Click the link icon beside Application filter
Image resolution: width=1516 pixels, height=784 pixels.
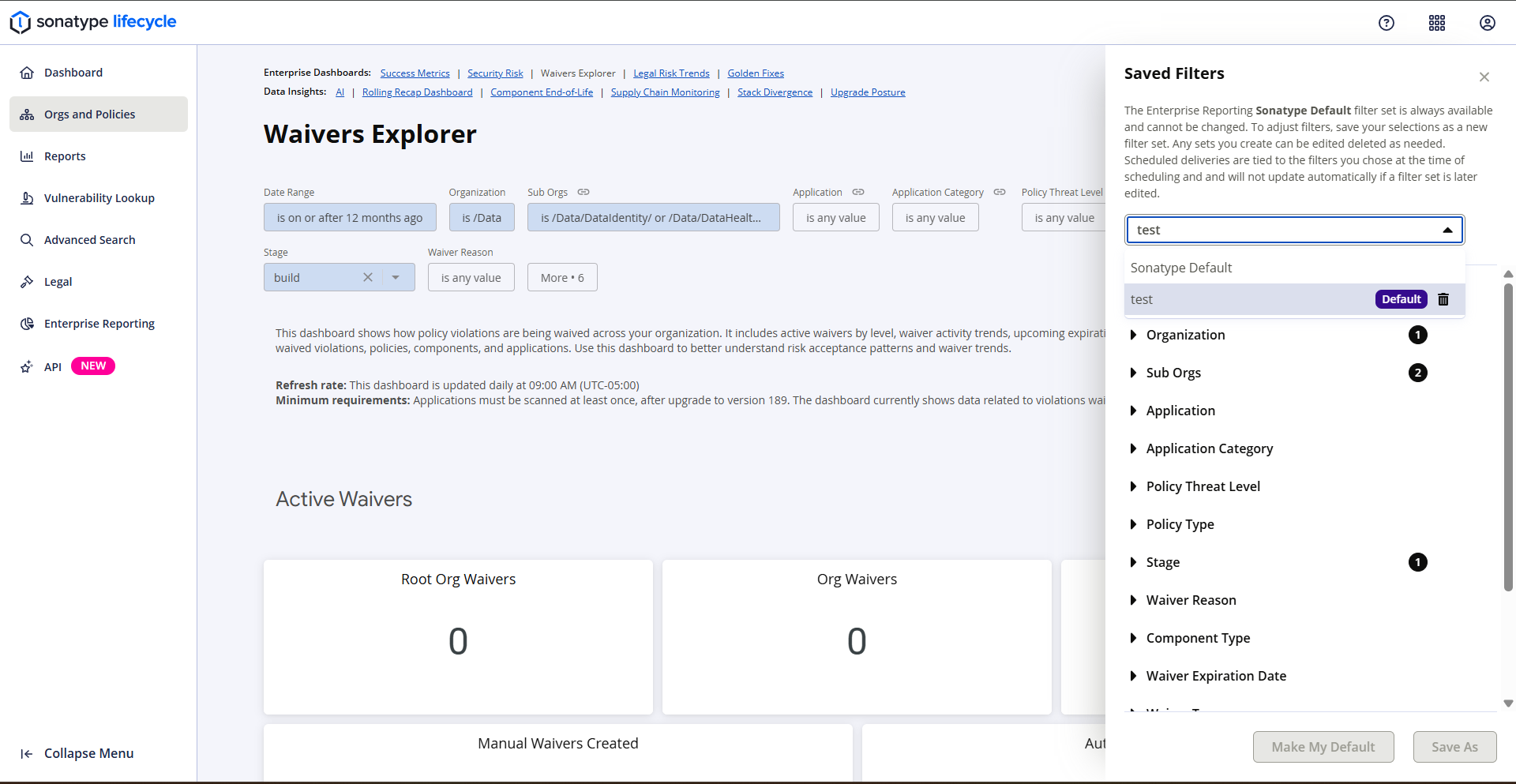click(858, 192)
